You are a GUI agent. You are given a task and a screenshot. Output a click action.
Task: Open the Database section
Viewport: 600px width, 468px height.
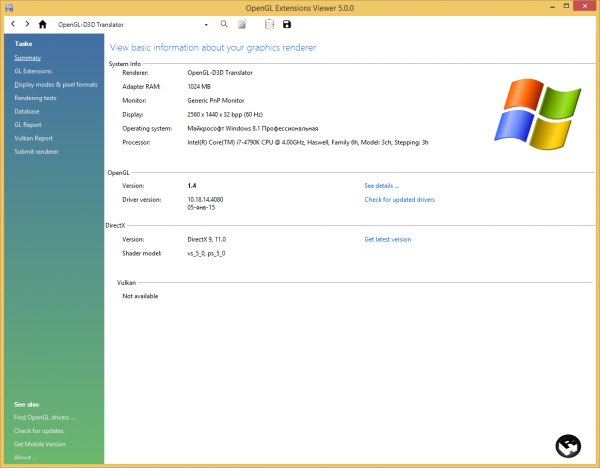pyautogui.click(x=27, y=111)
